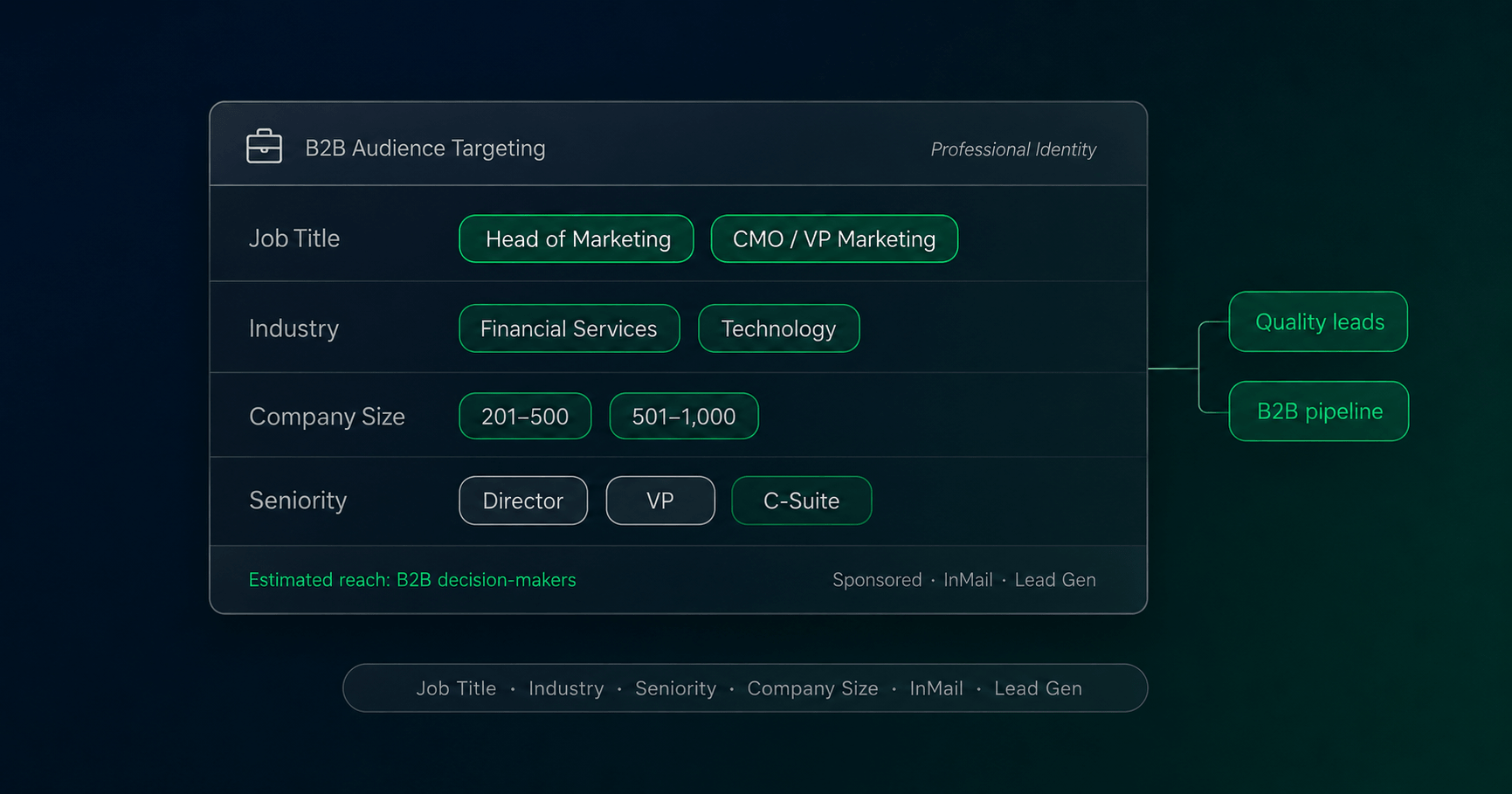Image resolution: width=1512 pixels, height=794 pixels.
Task: Click Lead Gen in the card footer
Action: tap(1055, 580)
